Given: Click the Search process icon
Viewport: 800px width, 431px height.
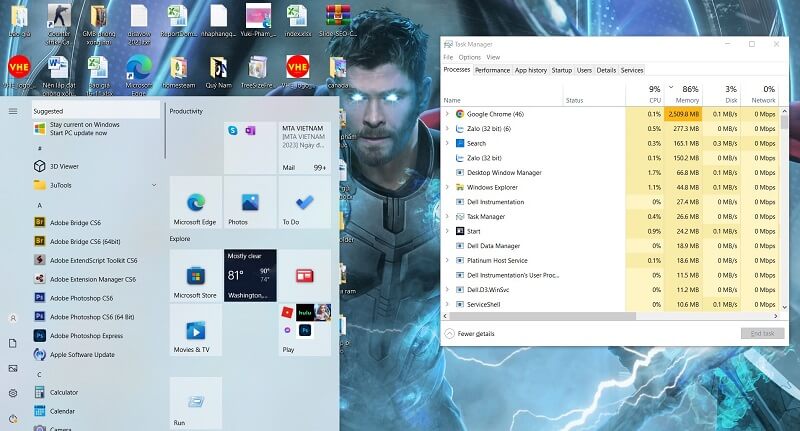Looking at the screenshot, I should click(x=460, y=143).
